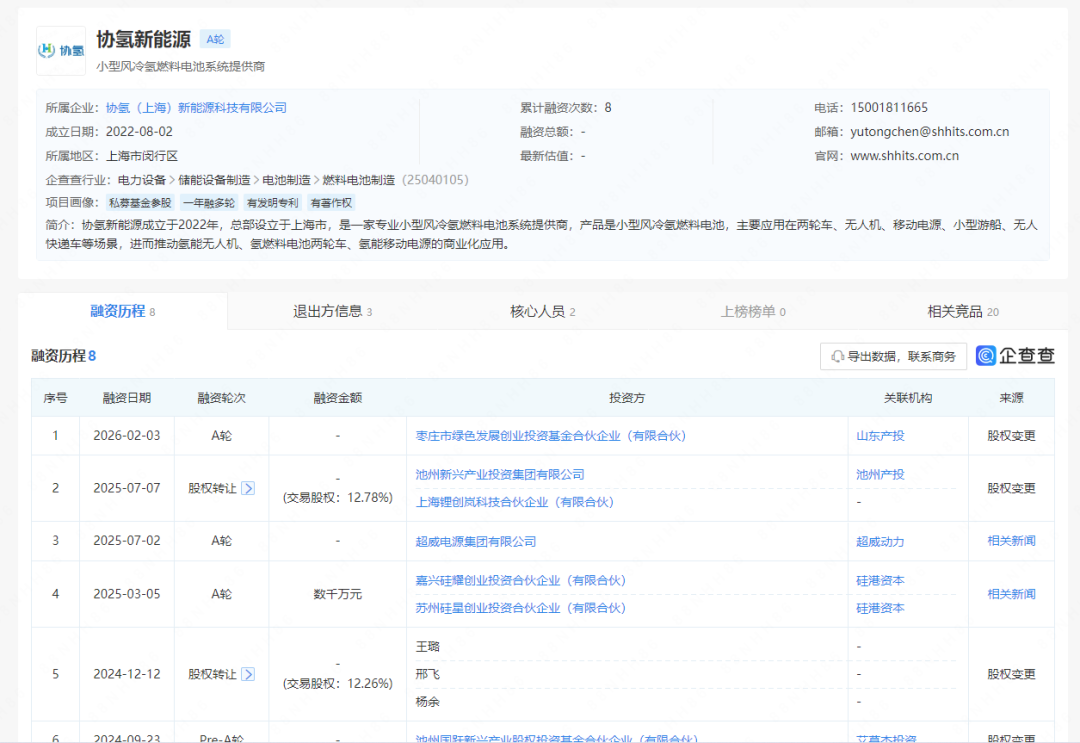Click the A轮 badge beside the company name
1080x743 pixels.
click(214, 39)
